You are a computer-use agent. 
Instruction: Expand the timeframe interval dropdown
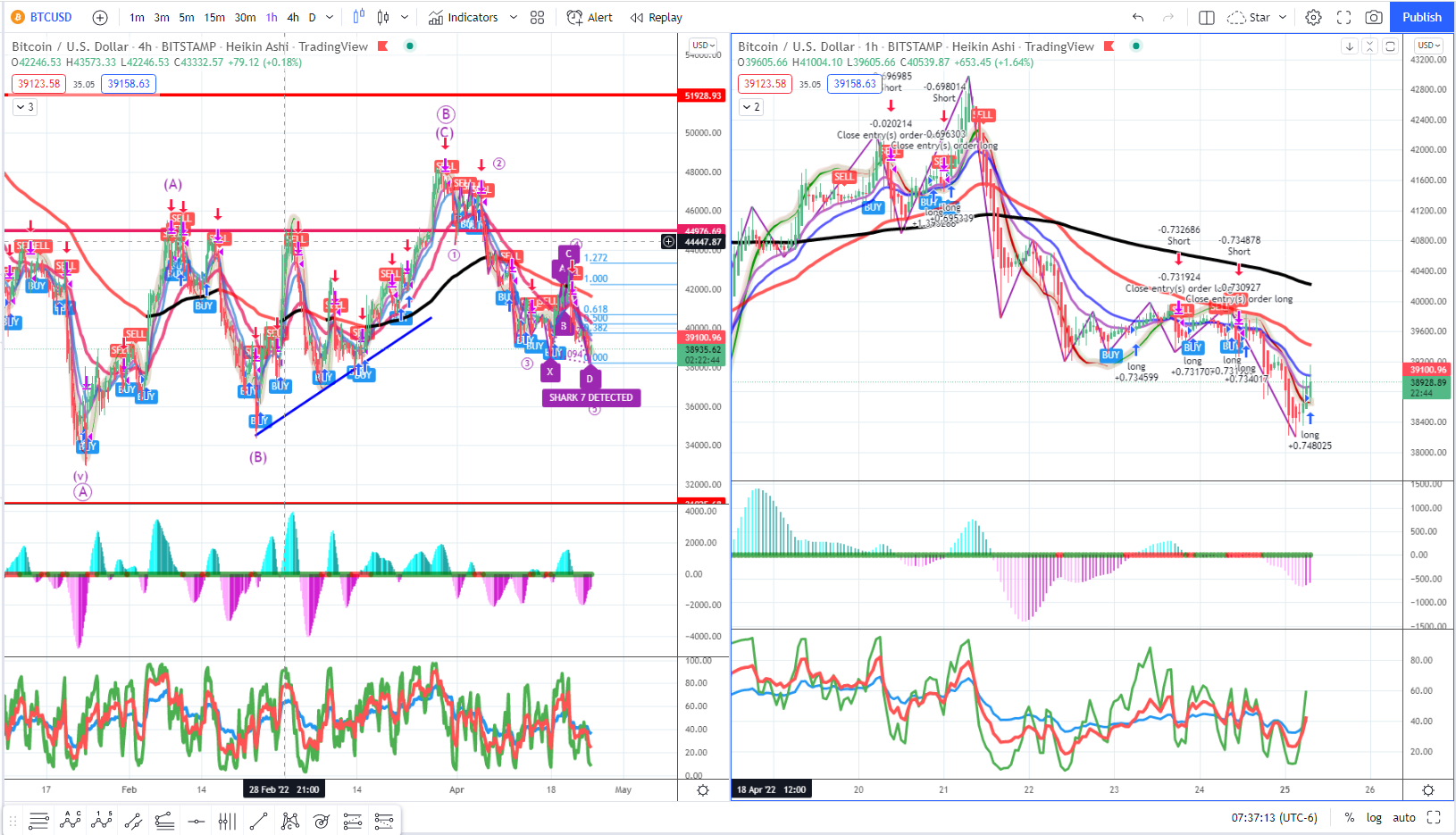(330, 17)
